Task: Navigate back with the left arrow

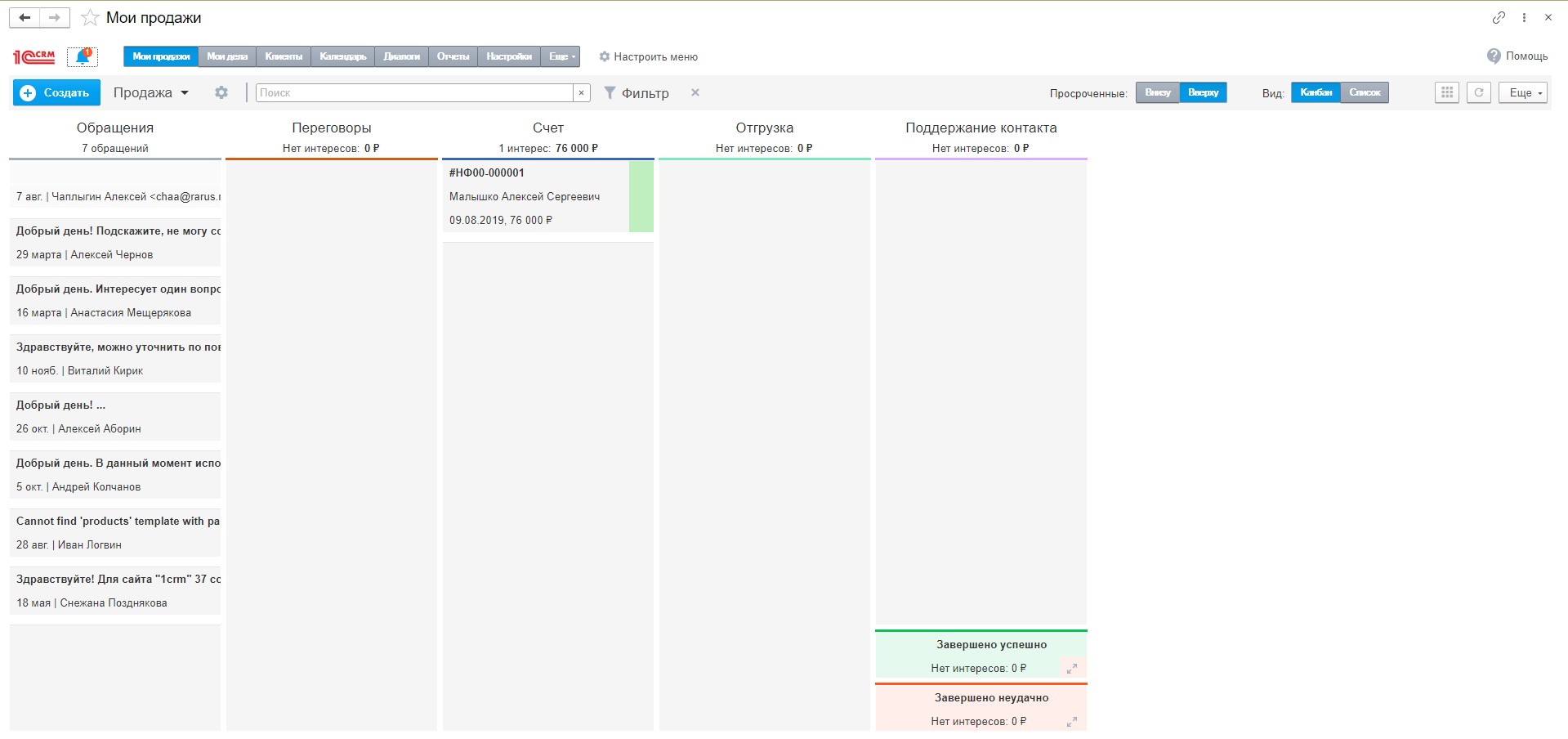Action: point(25,17)
